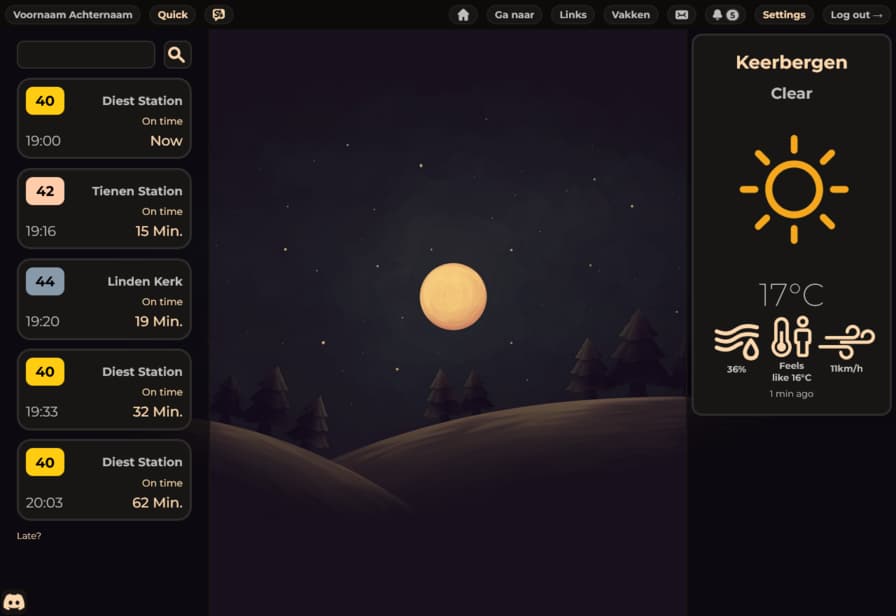Open Settings in the top bar
This screenshot has height=616, width=896.
(783, 15)
